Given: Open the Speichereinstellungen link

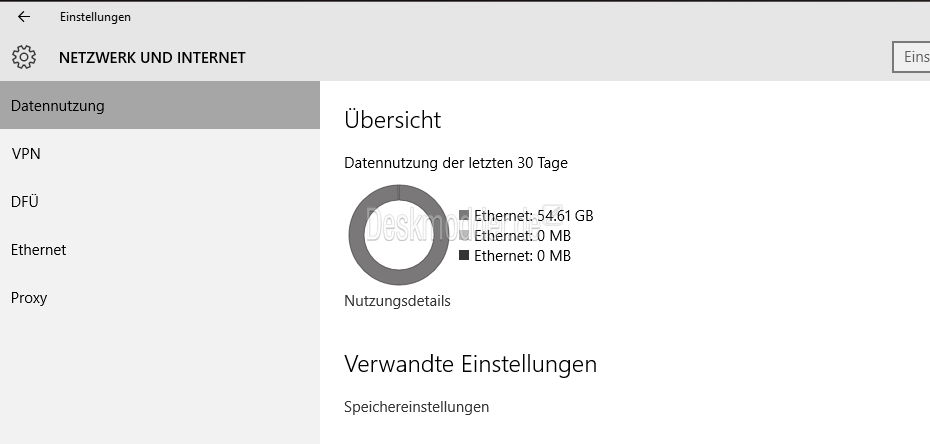Looking at the screenshot, I should pos(416,407).
